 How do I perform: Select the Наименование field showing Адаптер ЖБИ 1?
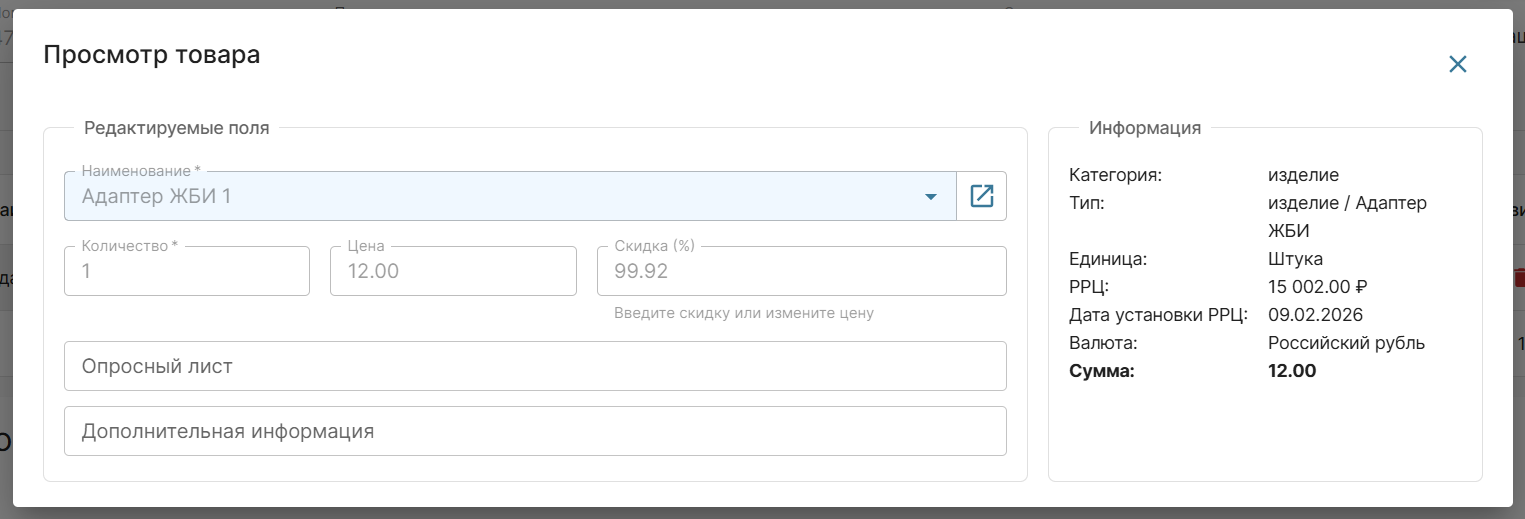[480, 197]
